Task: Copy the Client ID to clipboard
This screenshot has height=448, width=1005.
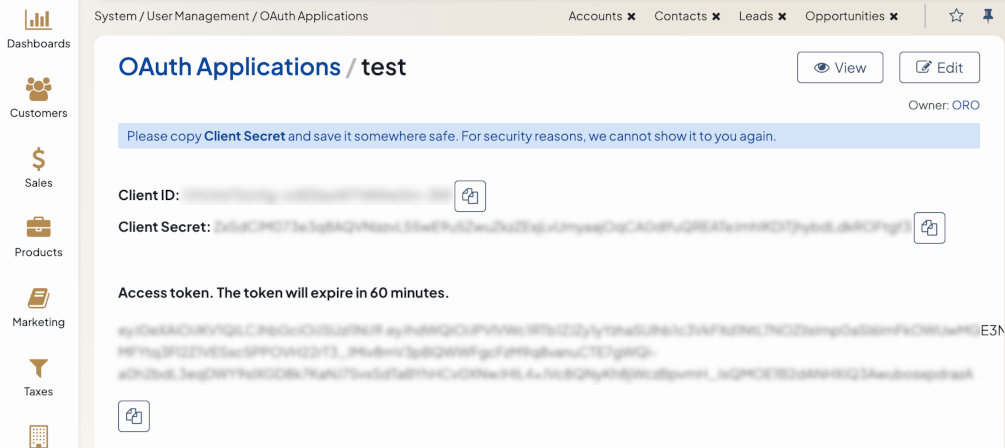Action: (470, 196)
